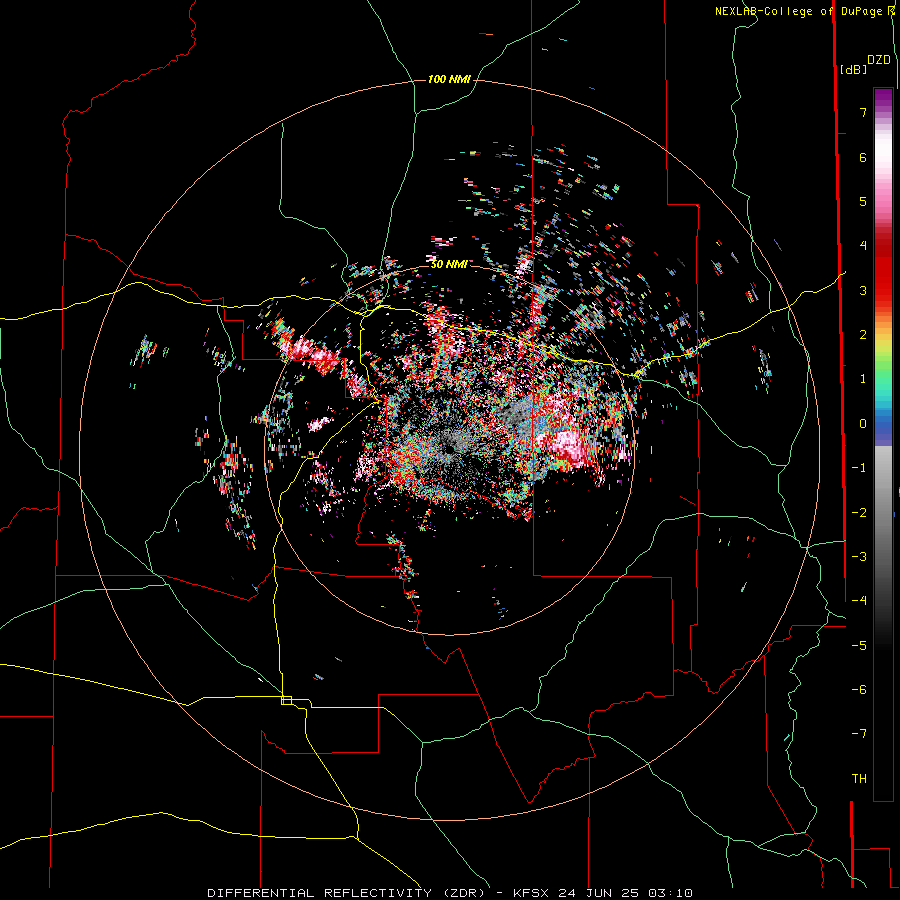This screenshot has height=900, width=900.
Task: Click the -1 value on color scale
Action: (859, 468)
